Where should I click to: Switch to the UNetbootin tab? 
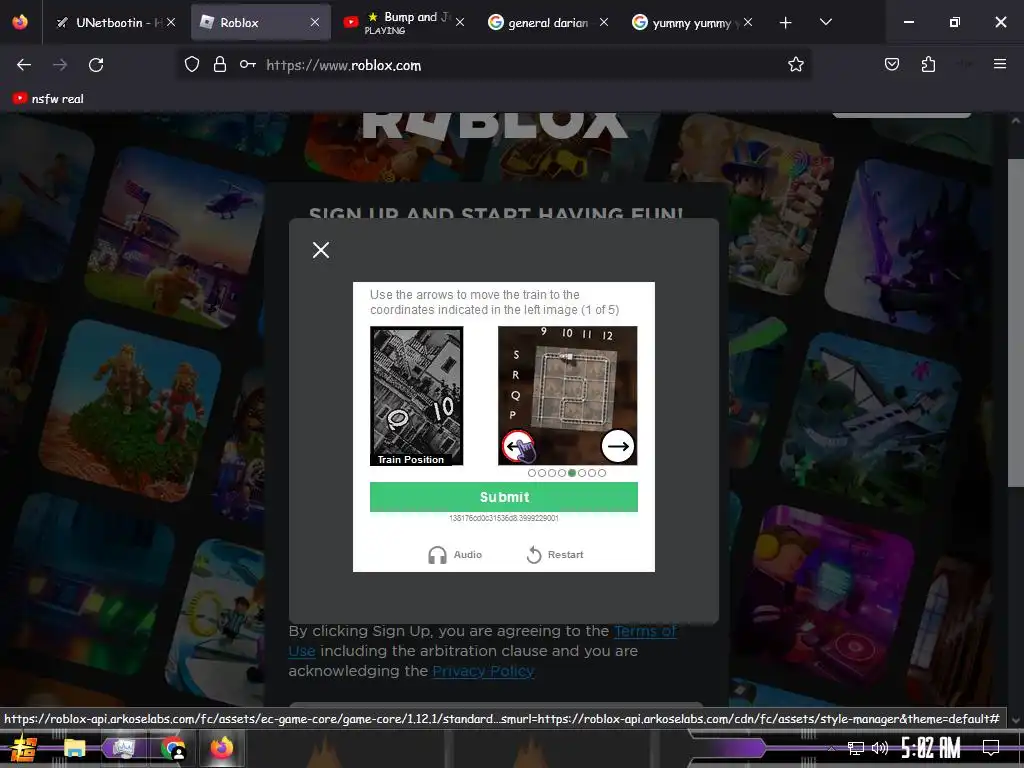[x=116, y=22]
